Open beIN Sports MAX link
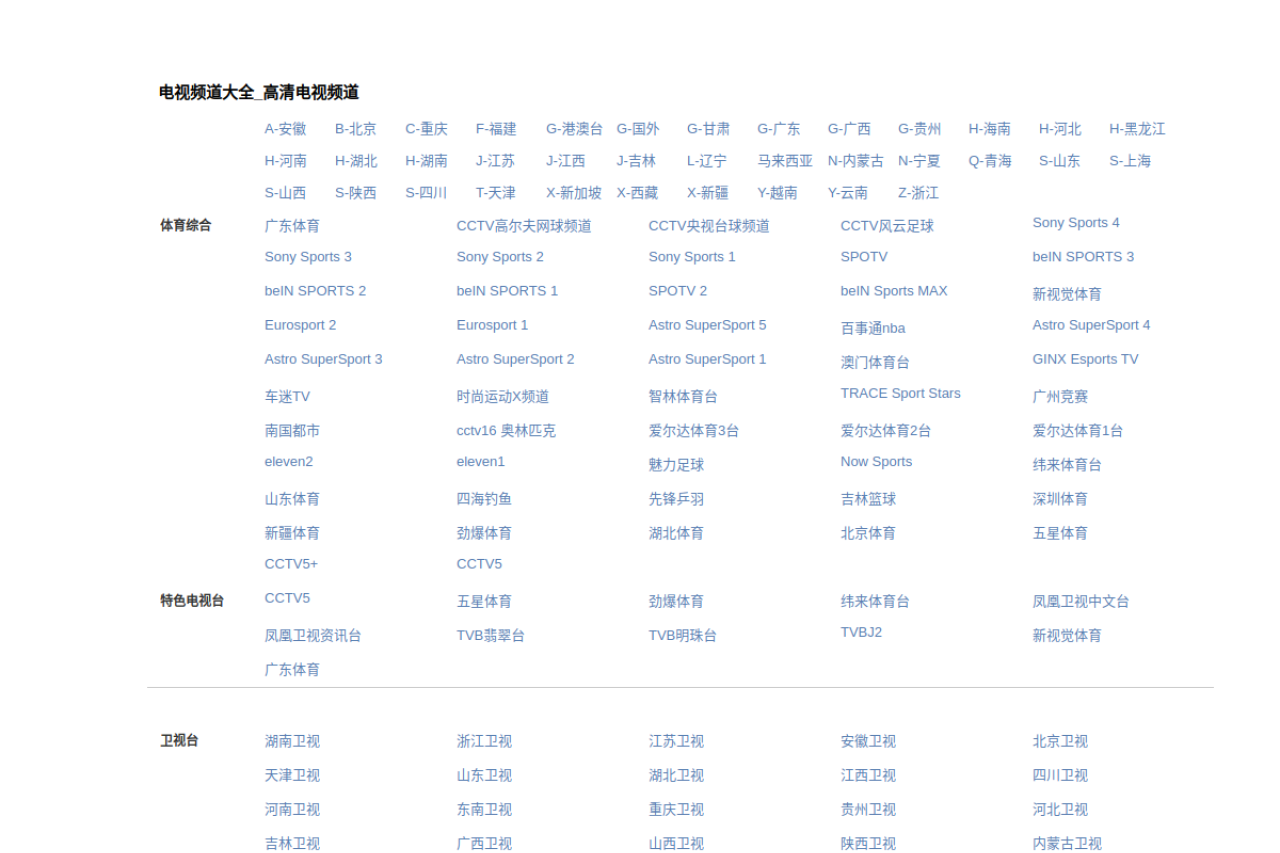This screenshot has height=853, width=1280. click(x=894, y=291)
